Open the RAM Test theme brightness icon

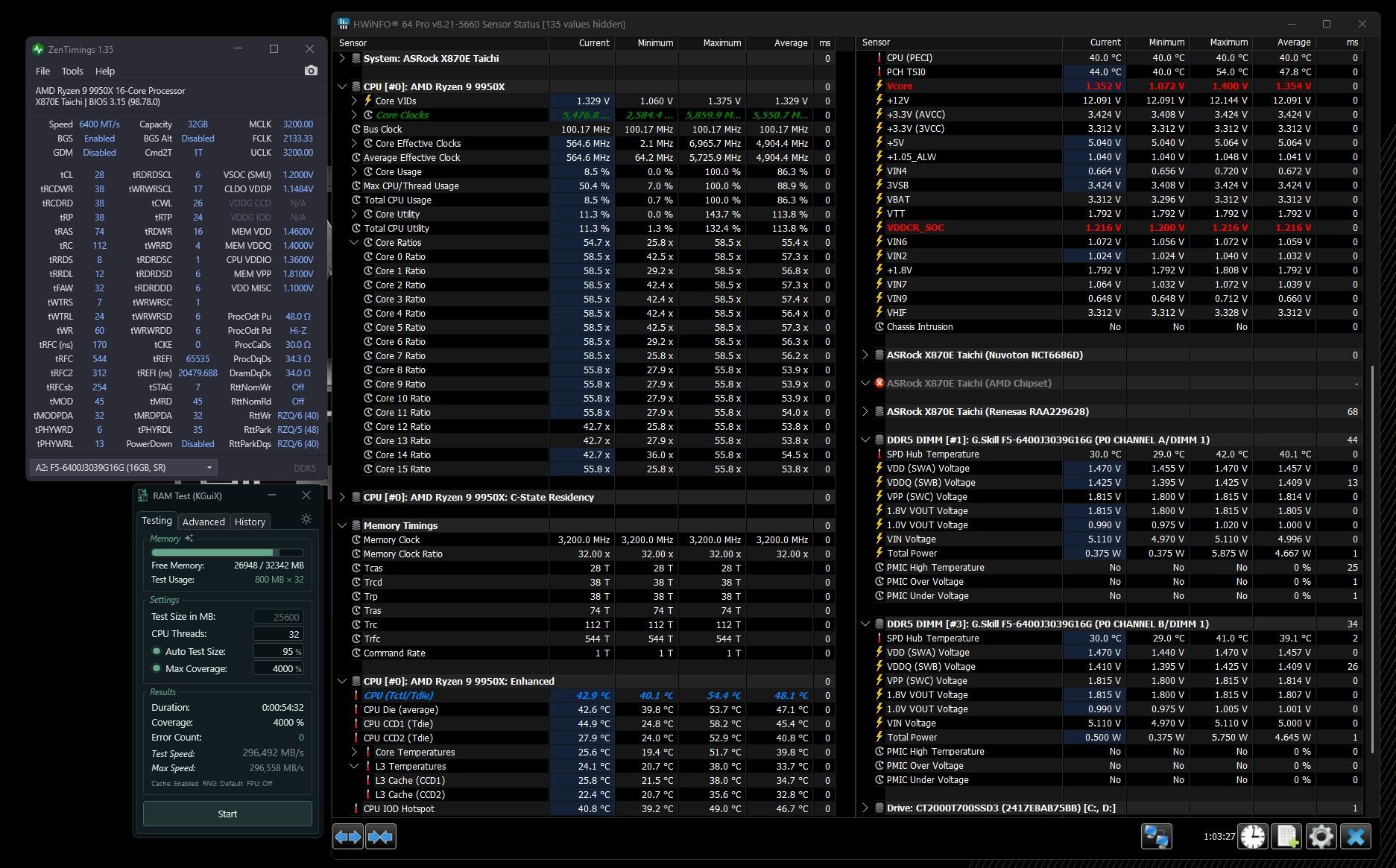[306, 519]
